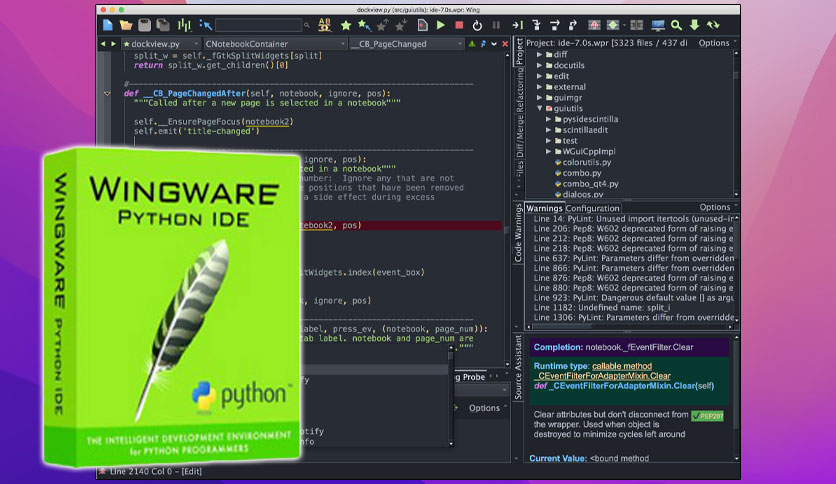Expand the docutils folder

[539, 66]
